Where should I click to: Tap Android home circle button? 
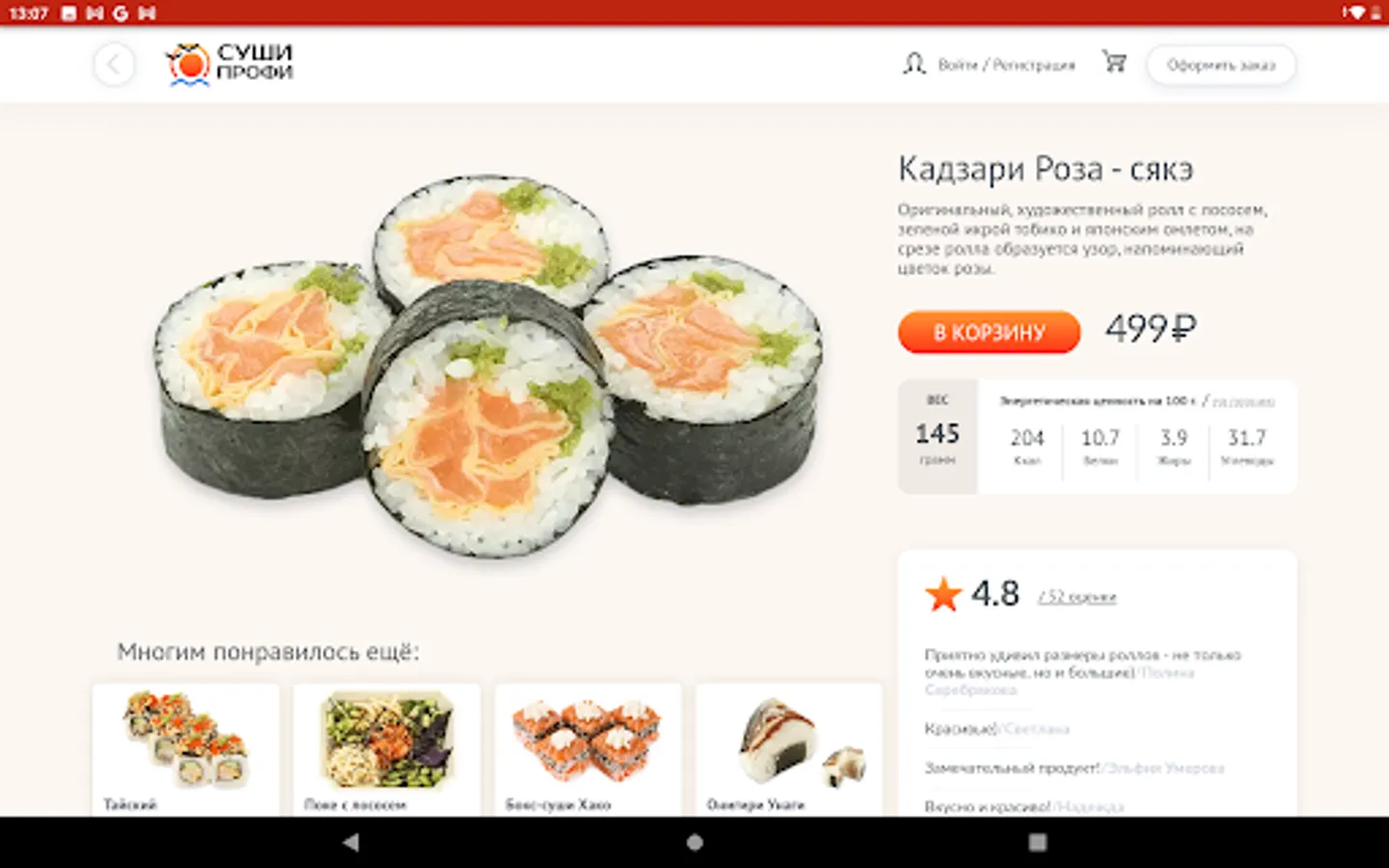coord(694,842)
